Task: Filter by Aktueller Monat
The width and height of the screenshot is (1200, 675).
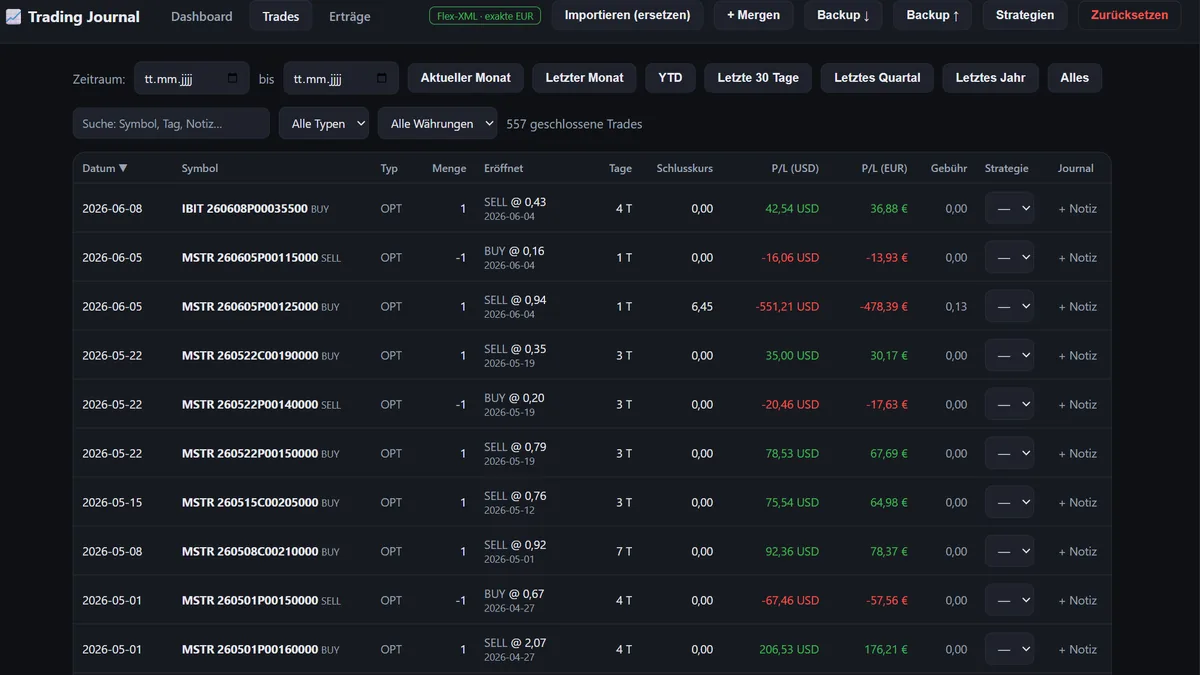Action: click(466, 78)
